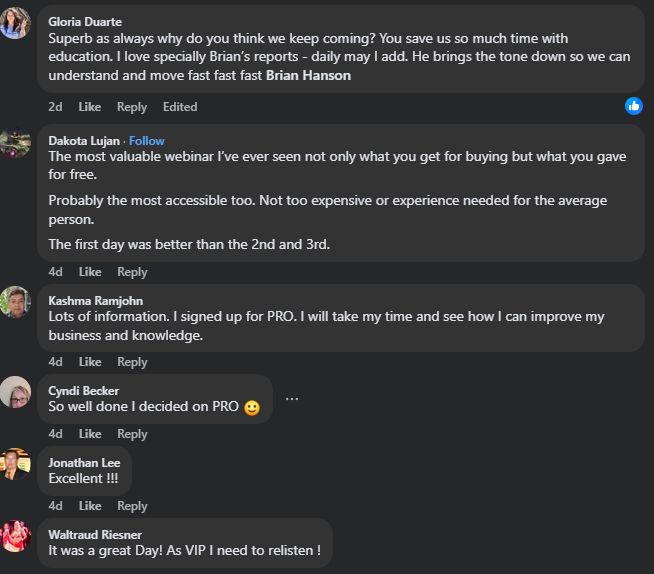Like Gloria Duarte's comment
654x574 pixels.
(x=90, y=107)
